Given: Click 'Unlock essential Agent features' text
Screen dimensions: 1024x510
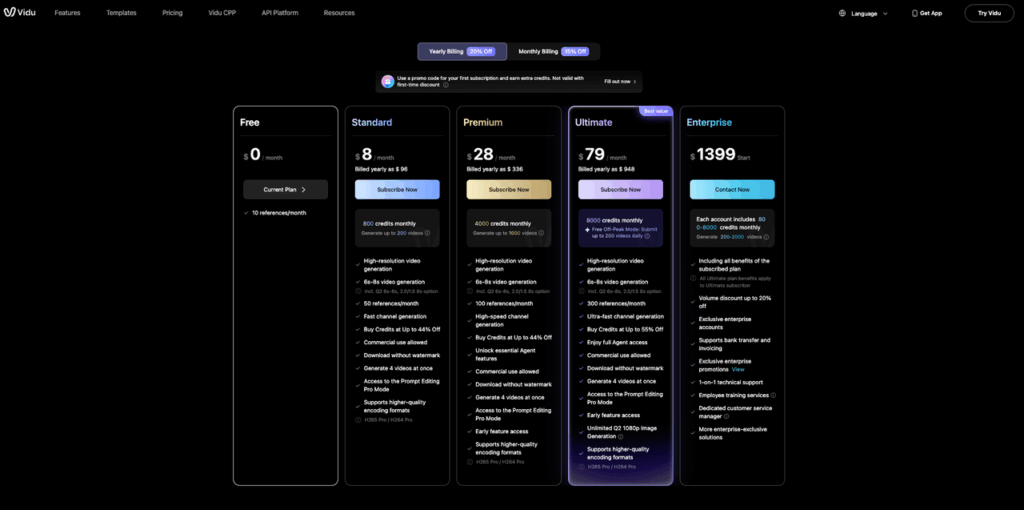Looking at the screenshot, I should pyautogui.click(x=506, y=355).
